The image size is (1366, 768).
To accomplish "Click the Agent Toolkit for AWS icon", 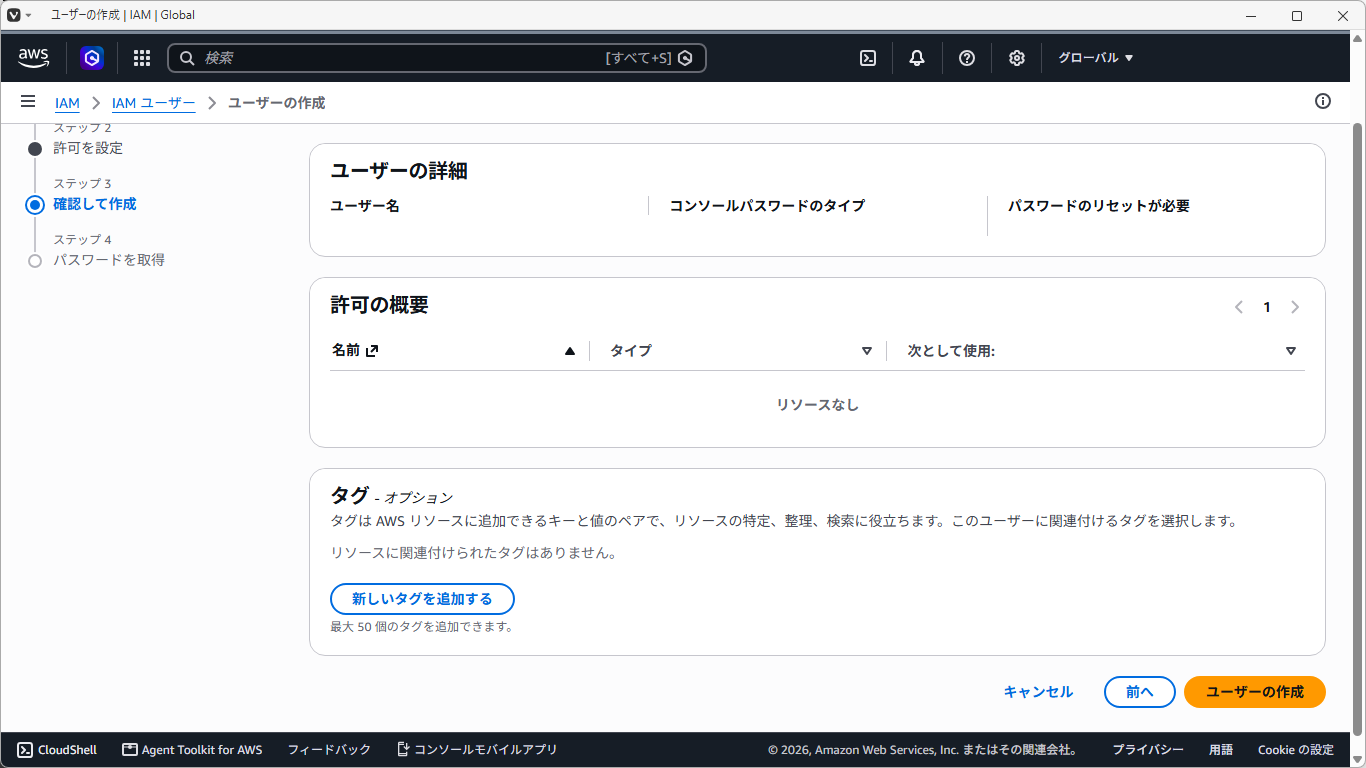I will (130, 750).
